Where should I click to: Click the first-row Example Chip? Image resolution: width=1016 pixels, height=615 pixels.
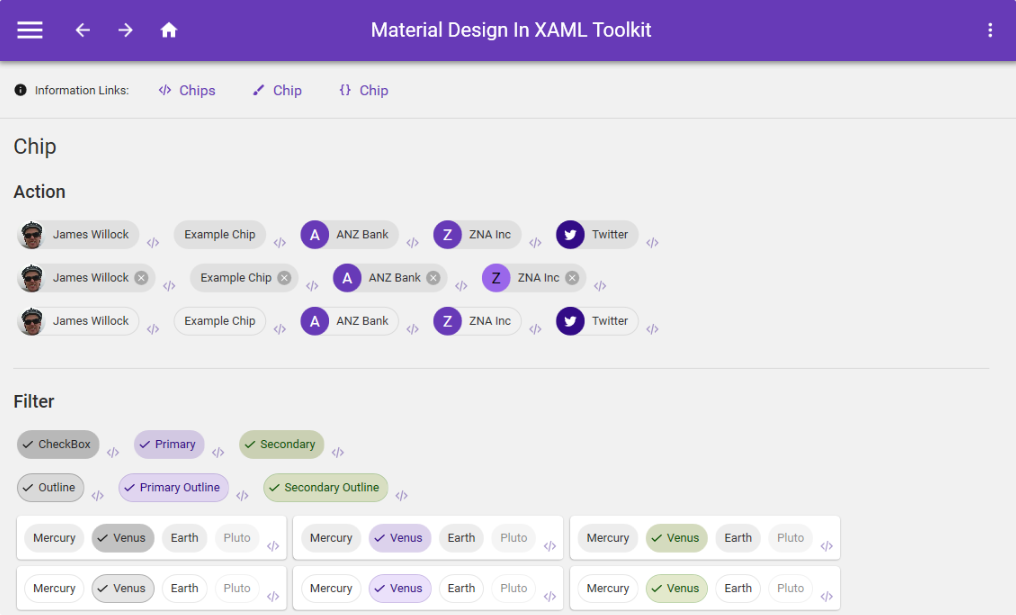(220, 235)
